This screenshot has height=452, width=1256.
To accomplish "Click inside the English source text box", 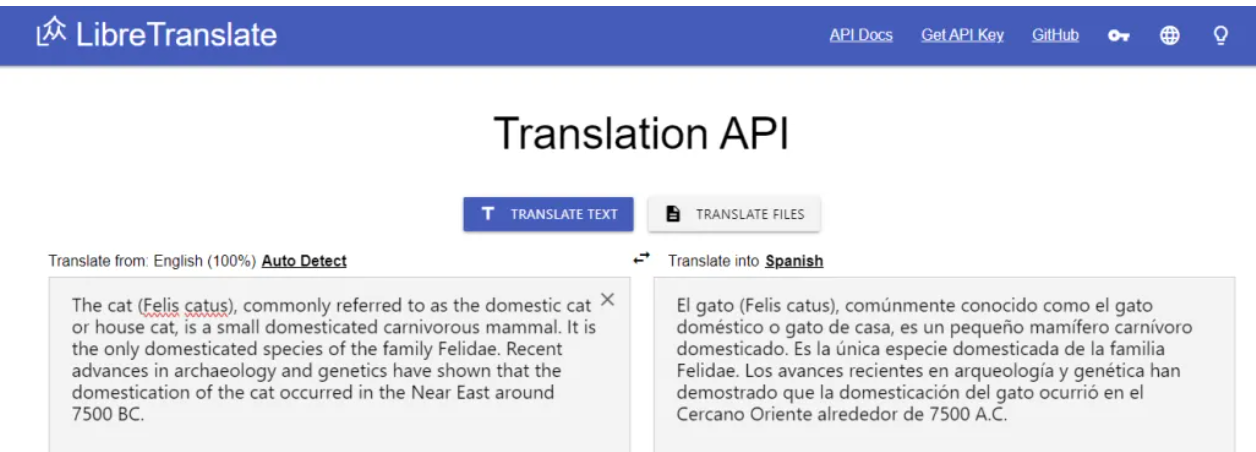I will (340, 364).
